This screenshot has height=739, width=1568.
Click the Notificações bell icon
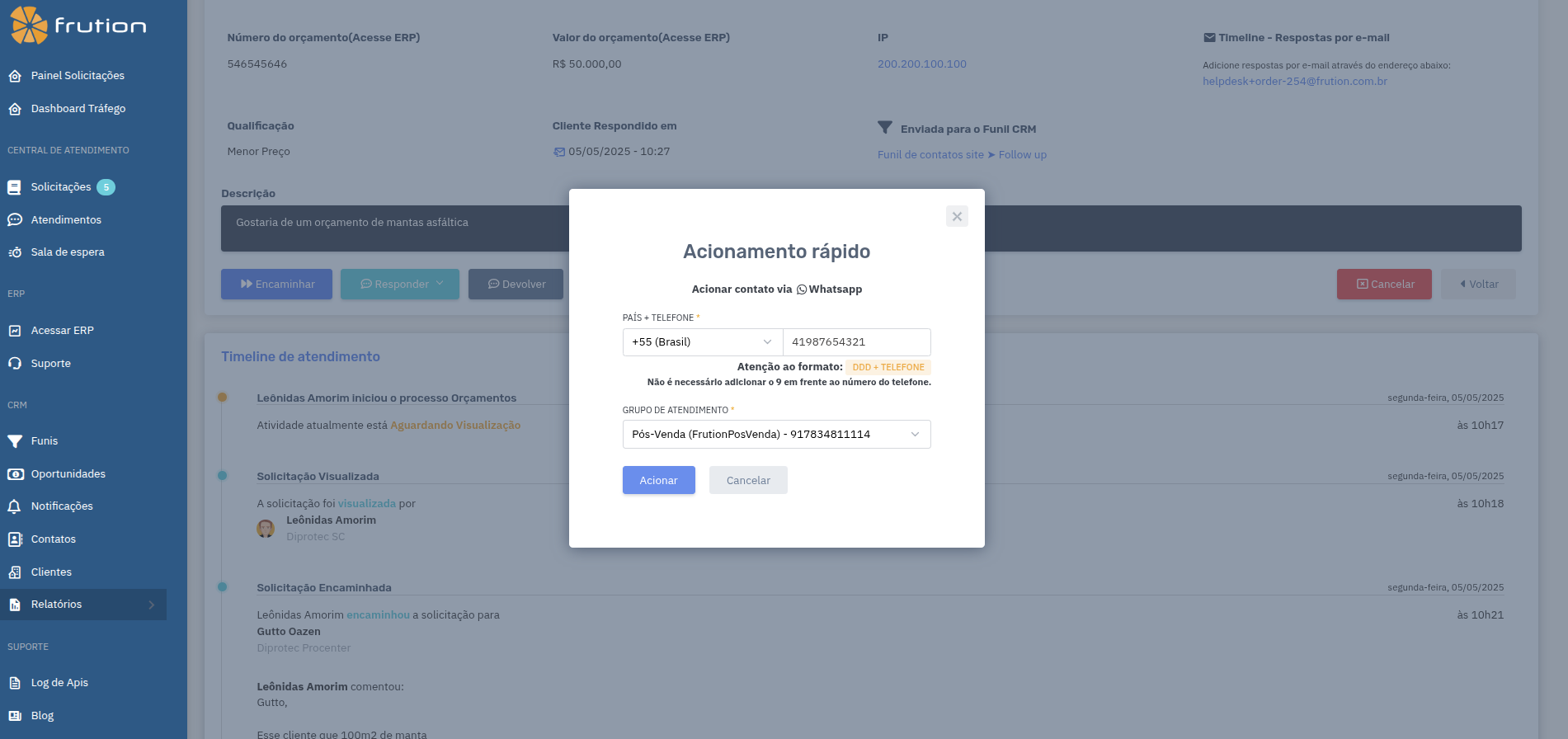pos(15,506)
